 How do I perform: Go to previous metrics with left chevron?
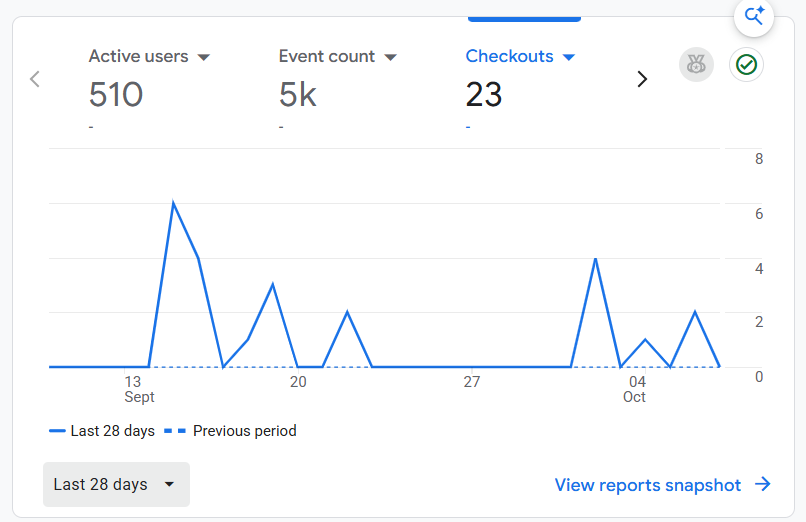pos(35,79)
